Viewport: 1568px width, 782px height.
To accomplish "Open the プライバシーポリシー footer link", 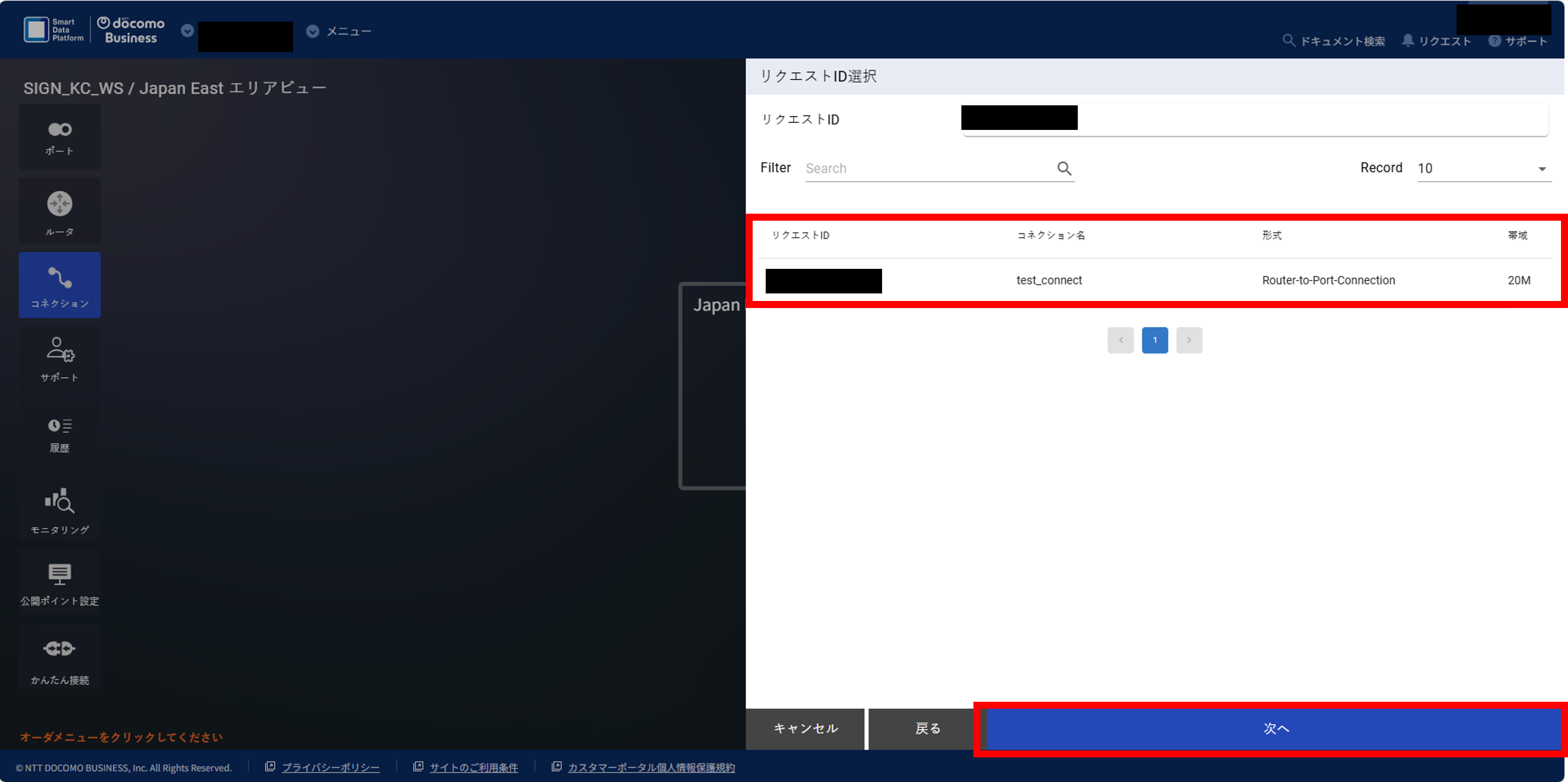I will pos(331,768).
